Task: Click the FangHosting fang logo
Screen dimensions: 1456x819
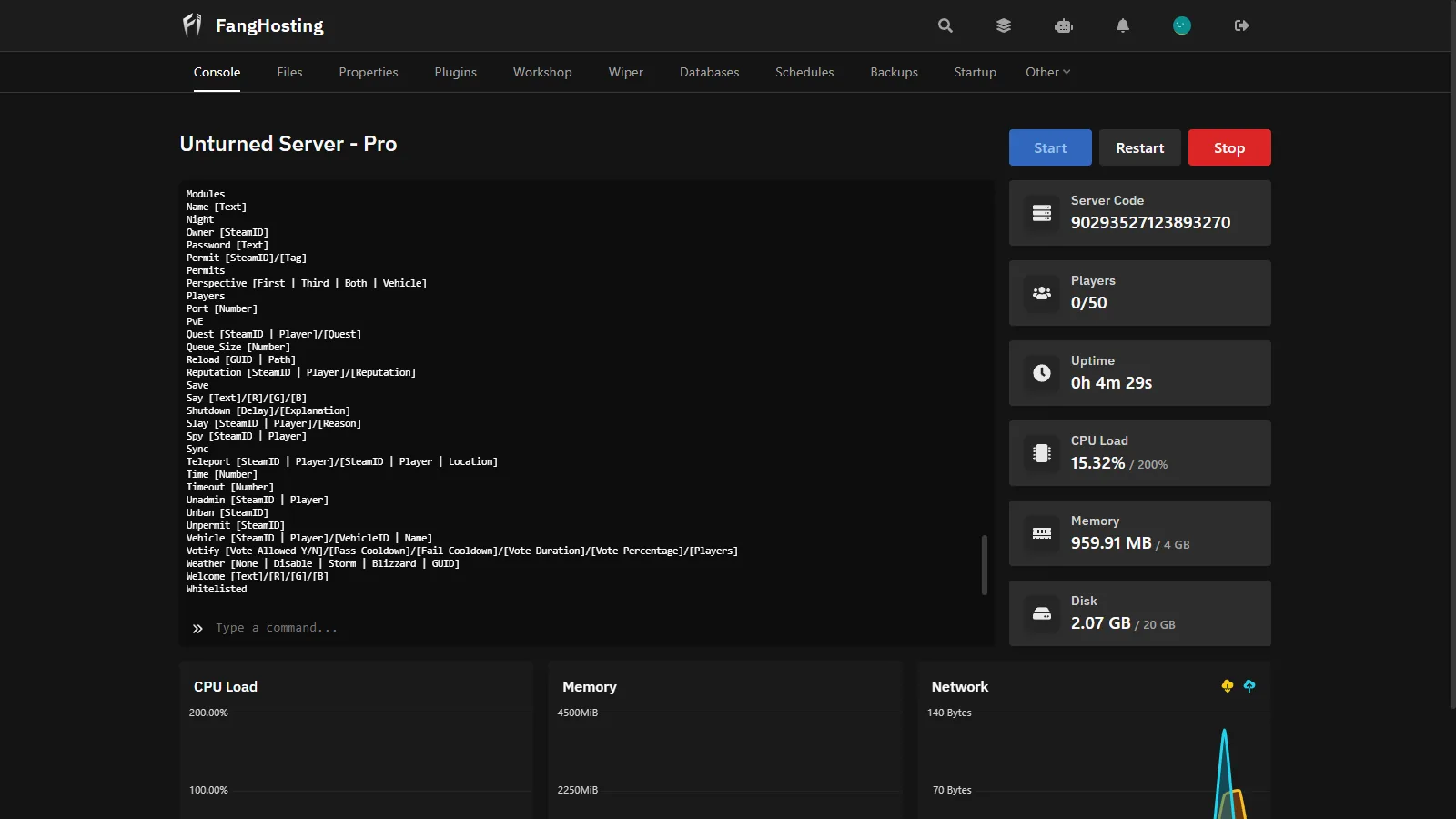Action: pos(192,25)
